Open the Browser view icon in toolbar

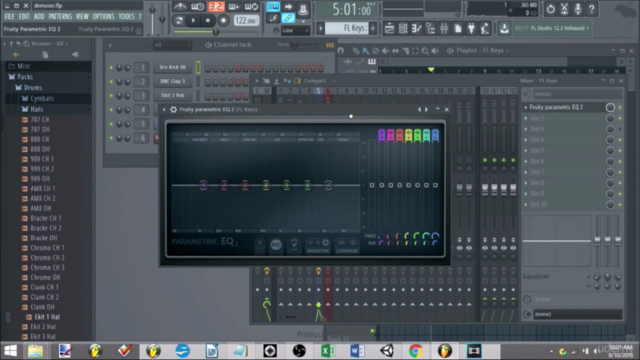point(430,29)
